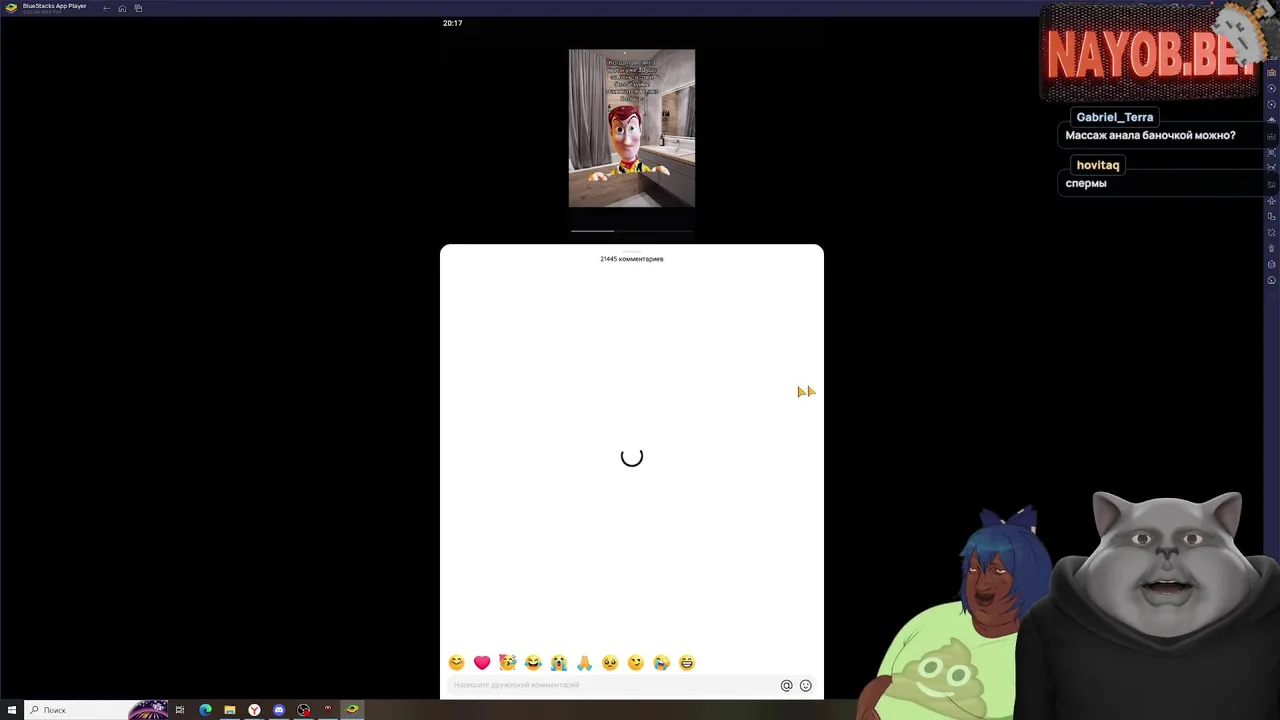Open OBS Studio from taskbar
This screenshot has width=1280, height=720.
click(x=304, y=710)
